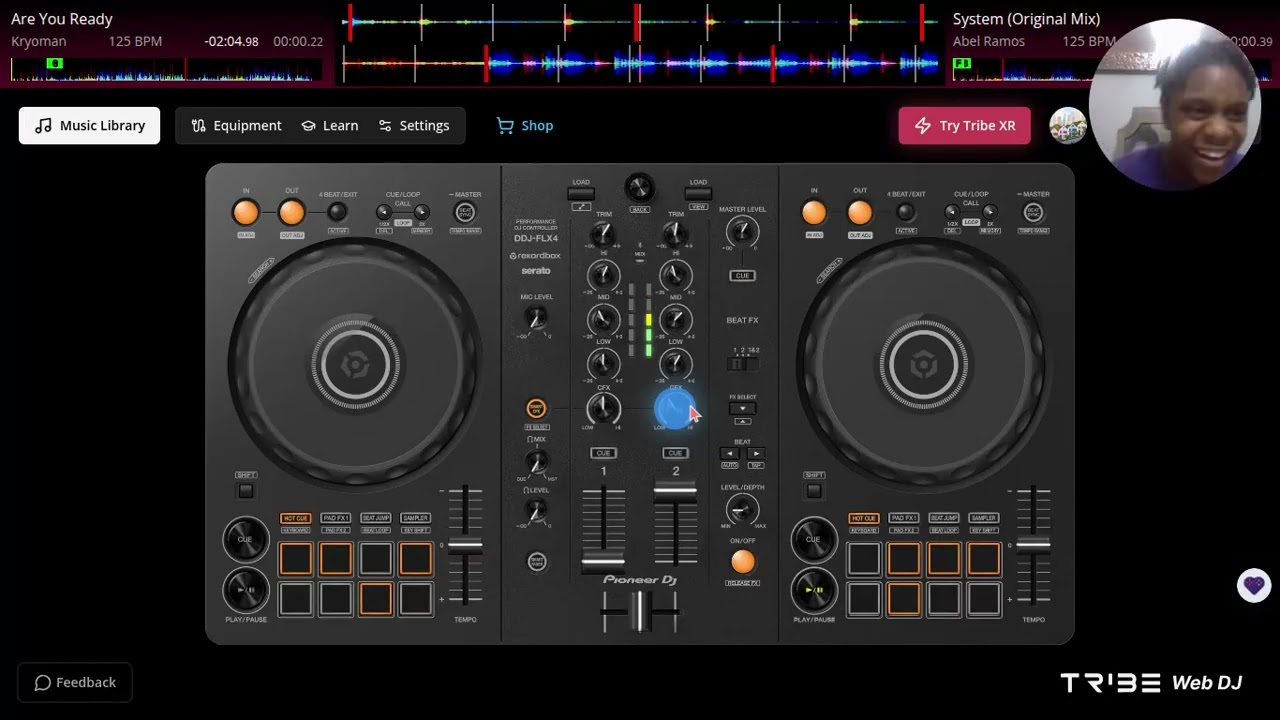
Task: Click right deck Tempo slider handle
Action: 1033,545
